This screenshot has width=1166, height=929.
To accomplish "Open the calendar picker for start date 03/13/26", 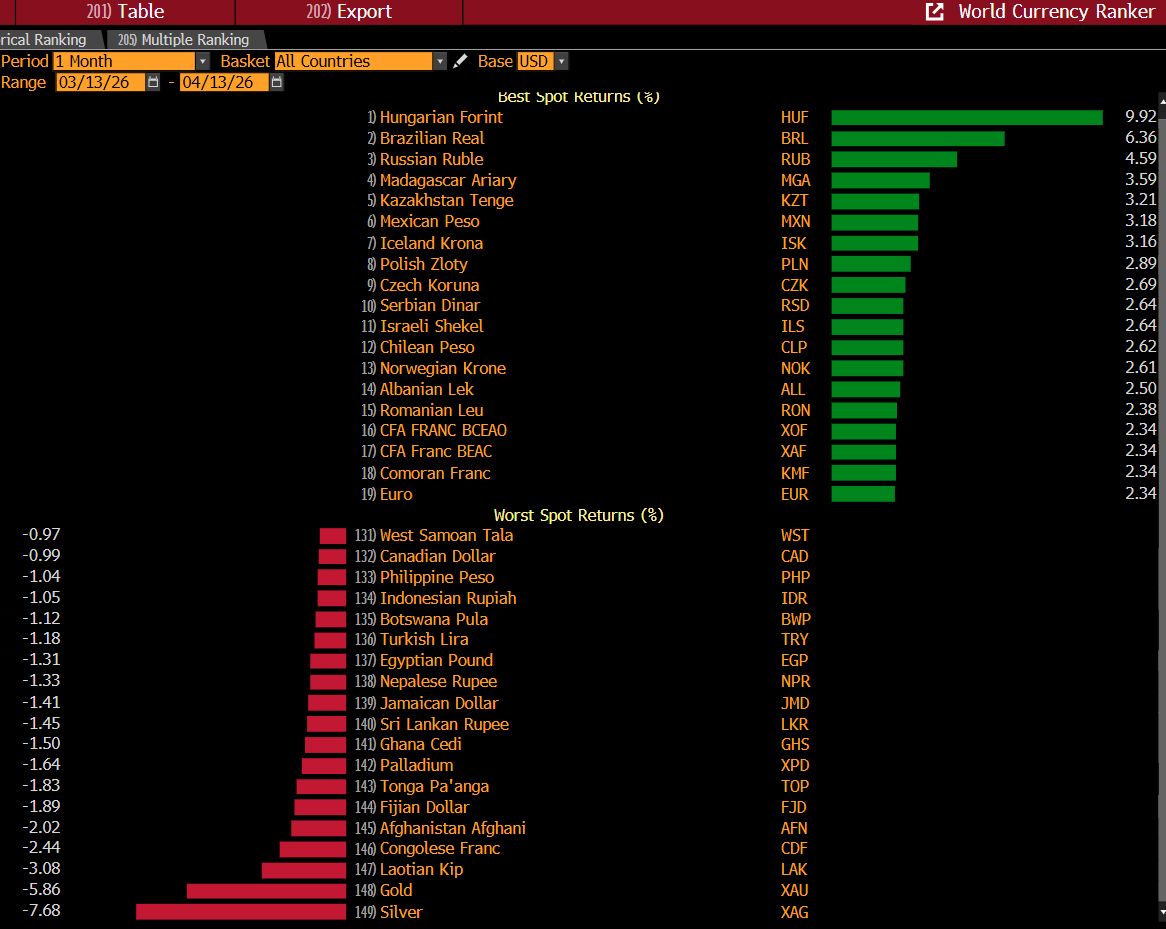I will [x=153, y=83].
